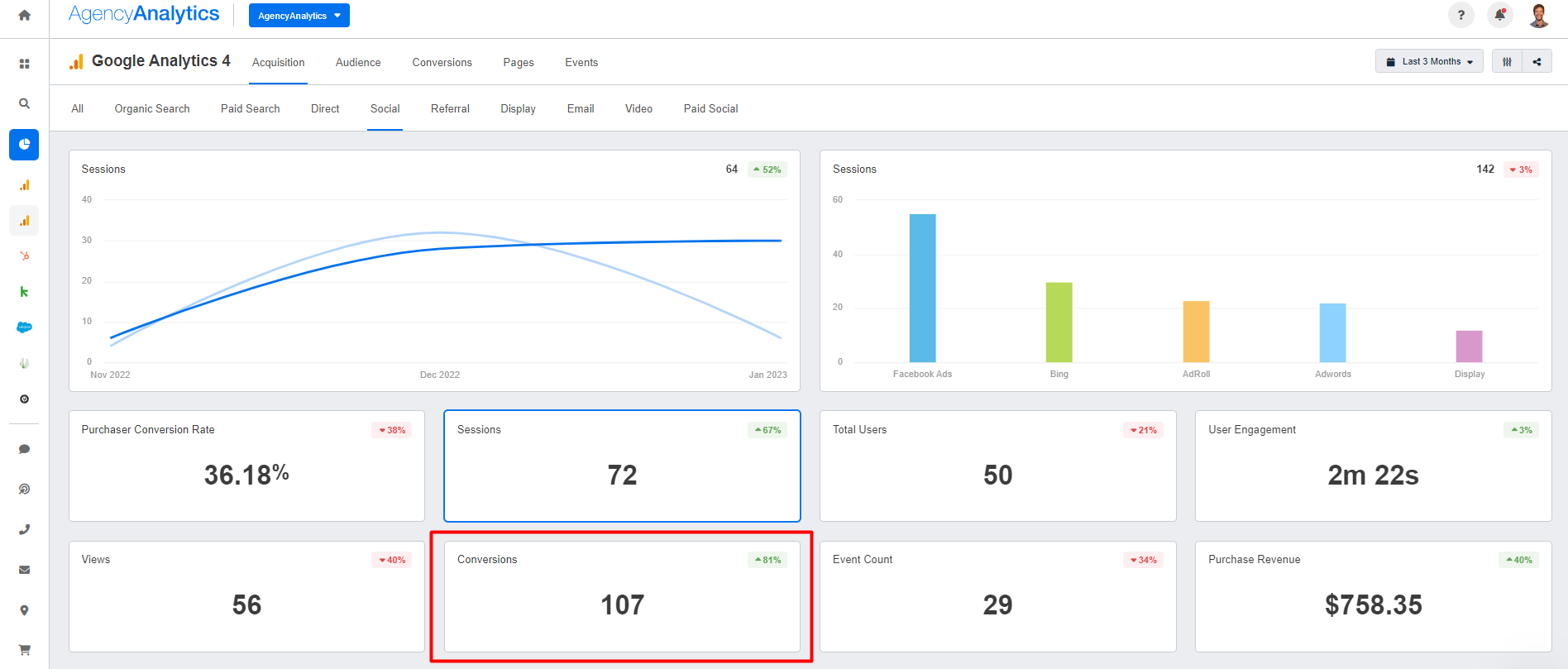
Task: Expand the Last 3 Months date dropdown
Action: pos(1429,61)
